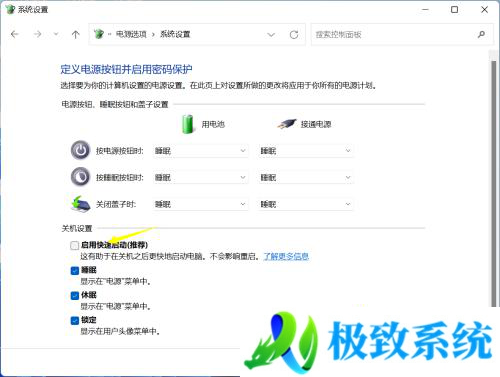Image resolution: width=500 pixels, height=377 pixels.
Task: Open plugged-in dropdown for 按睡眠按钮时
Action: [x=306, y=177]
